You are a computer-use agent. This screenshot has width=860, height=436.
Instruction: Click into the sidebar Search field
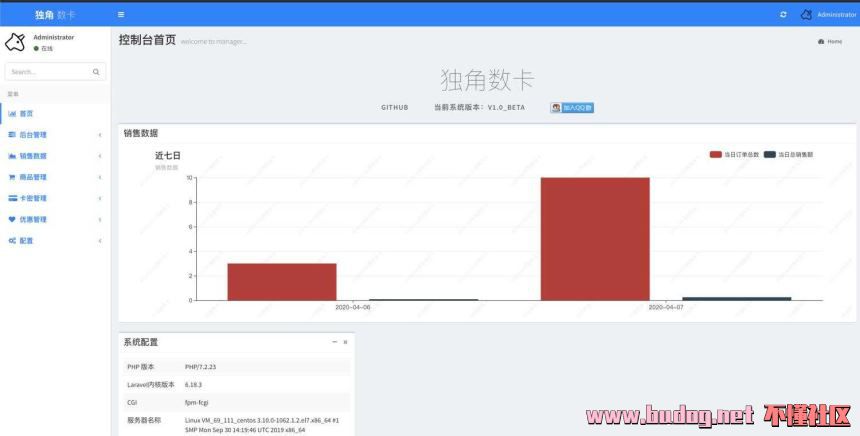tap(48, 72)
